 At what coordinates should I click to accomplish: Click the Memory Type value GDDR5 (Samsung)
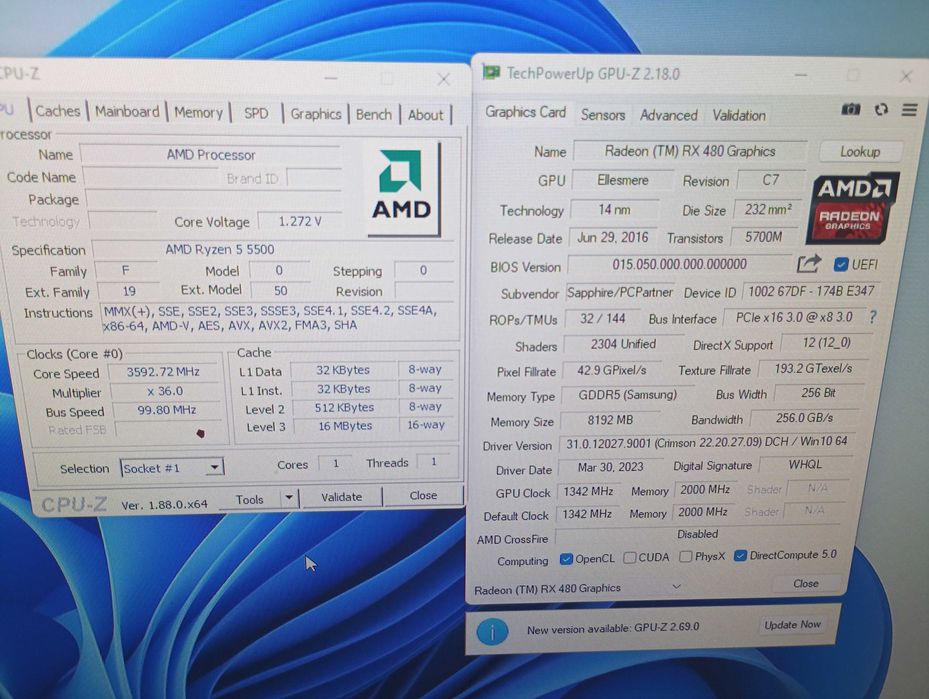(627, 395)
